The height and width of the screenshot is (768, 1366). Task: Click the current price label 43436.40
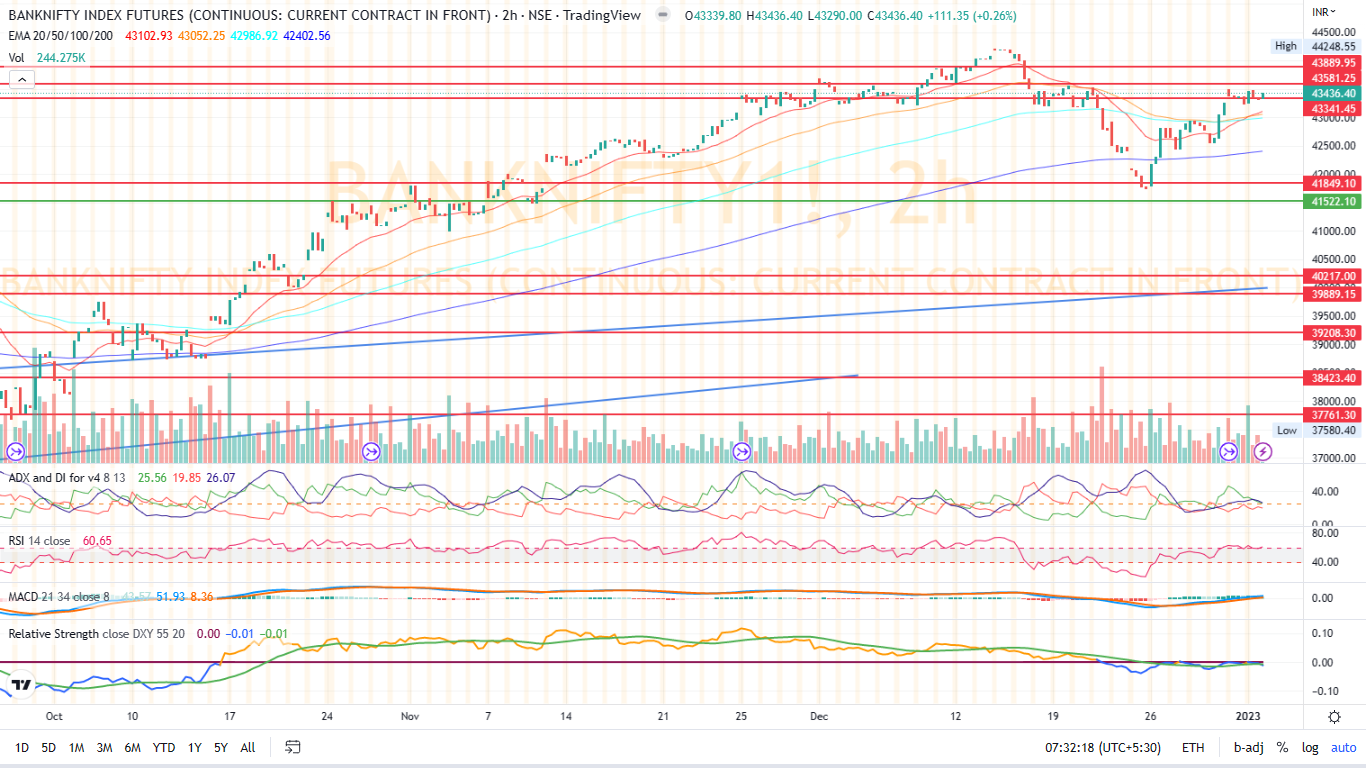click(x=1333, y=93)
